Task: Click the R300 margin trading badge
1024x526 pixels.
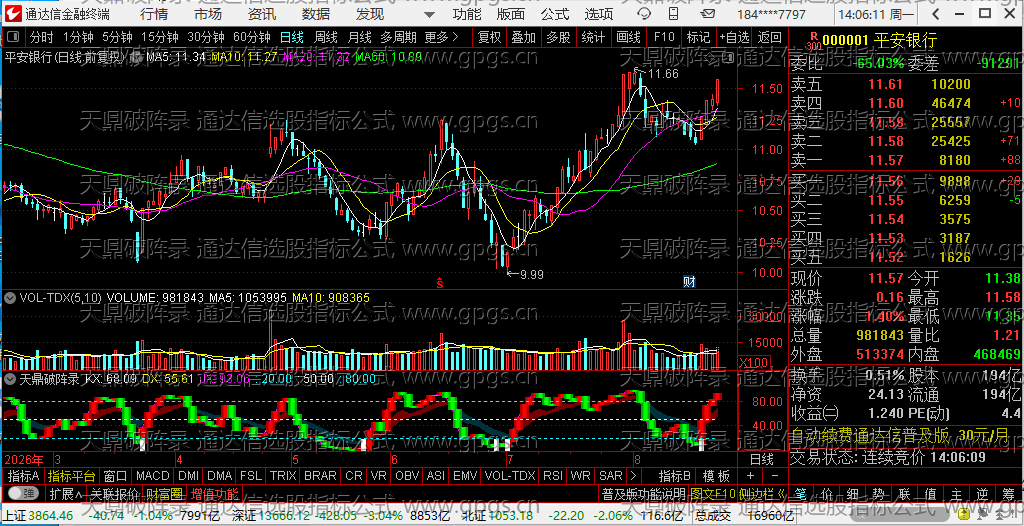Action: pos(814,41)
